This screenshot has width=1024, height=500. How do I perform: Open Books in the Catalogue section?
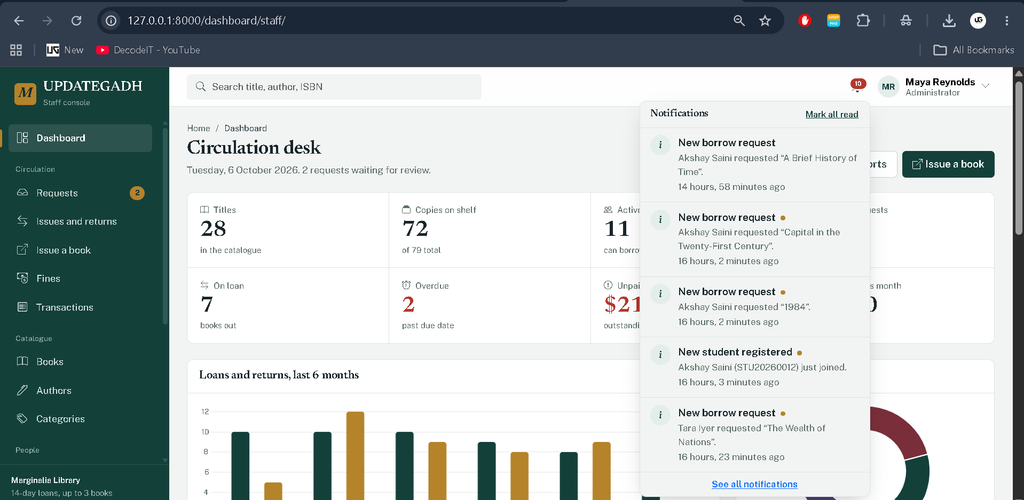click(80, 362)
